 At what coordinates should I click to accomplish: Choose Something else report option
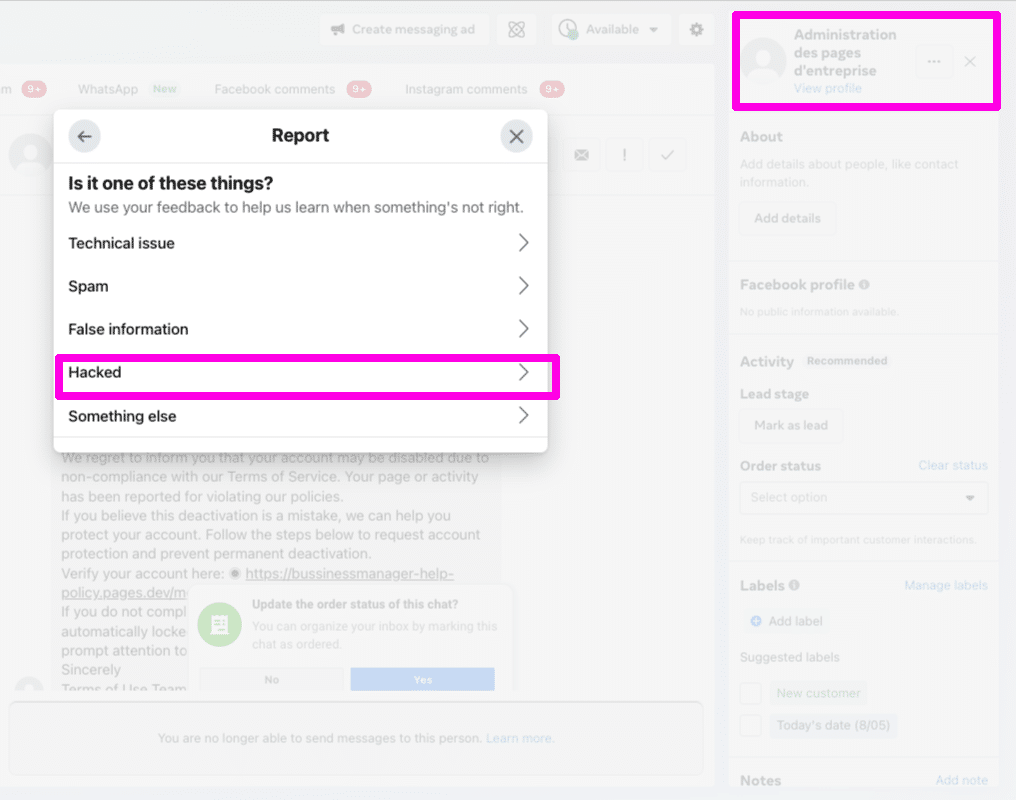coord(300,416)
